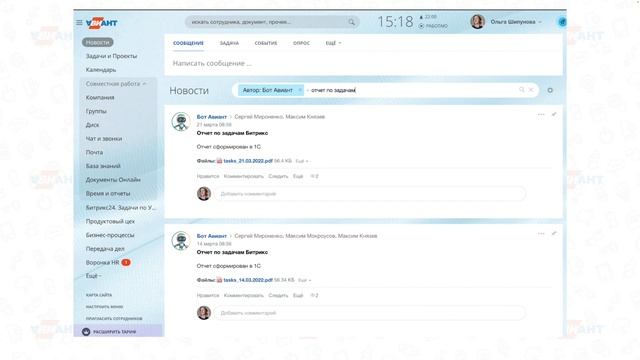The width and height of the screenshot is (640, 360).
Task: Open file tasks_14.03.2022.pdf
Action: pos(248,280)
